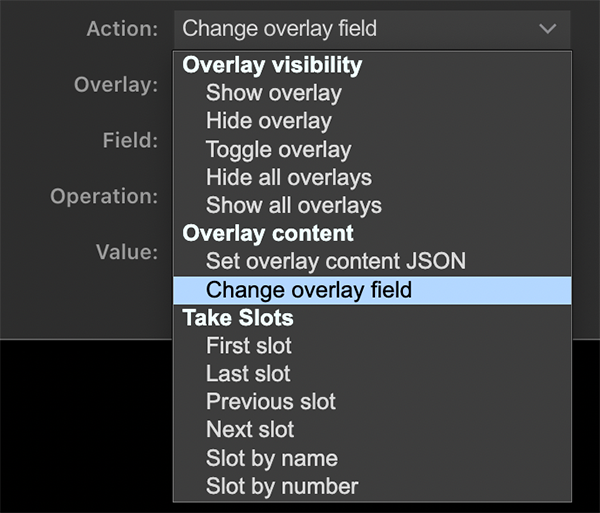Click the Overlay visibility group header

click(x=272, y=65)
